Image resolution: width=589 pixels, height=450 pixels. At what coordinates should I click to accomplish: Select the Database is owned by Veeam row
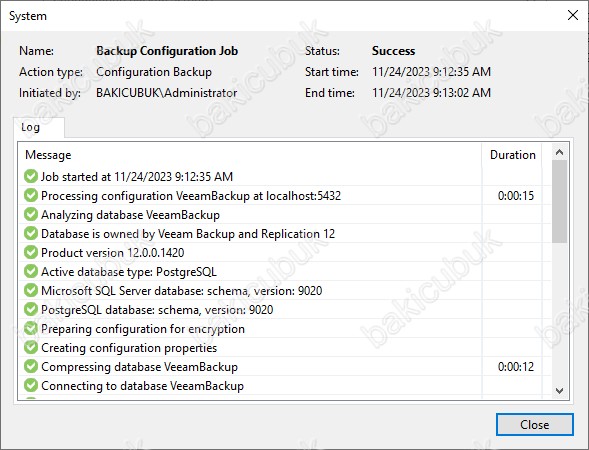(x=285, y=234)
